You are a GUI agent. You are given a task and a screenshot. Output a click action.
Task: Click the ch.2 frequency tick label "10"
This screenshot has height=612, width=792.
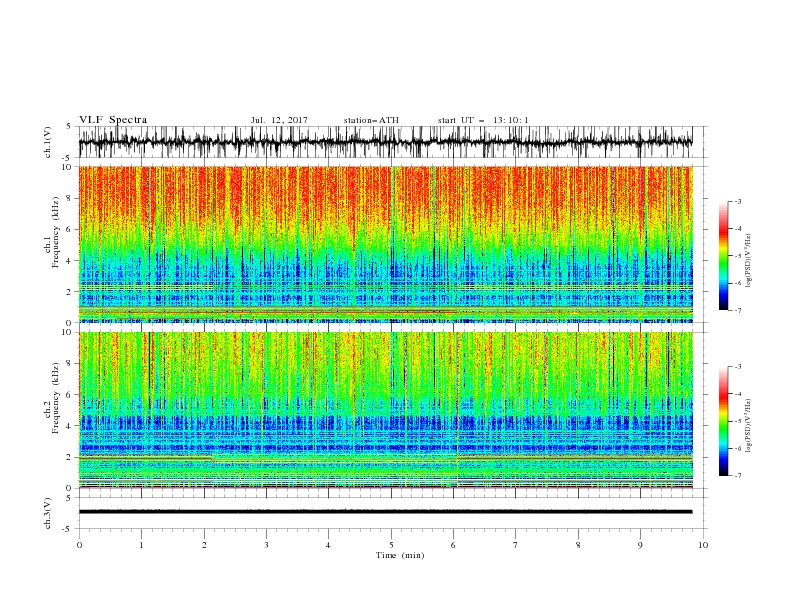point(67,332)
